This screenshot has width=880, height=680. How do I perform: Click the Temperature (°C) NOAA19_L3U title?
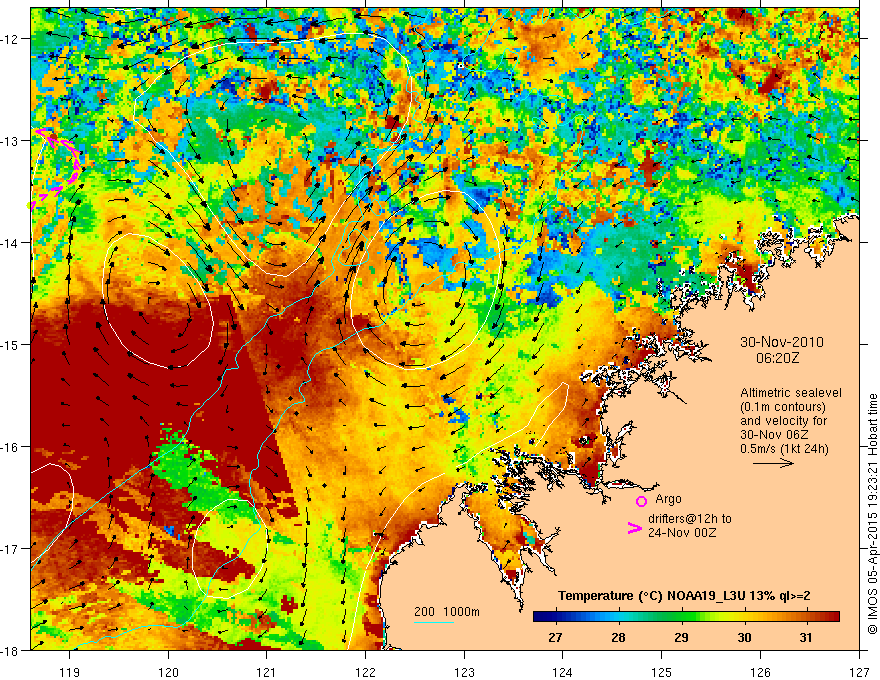click(x=684, y=596)
